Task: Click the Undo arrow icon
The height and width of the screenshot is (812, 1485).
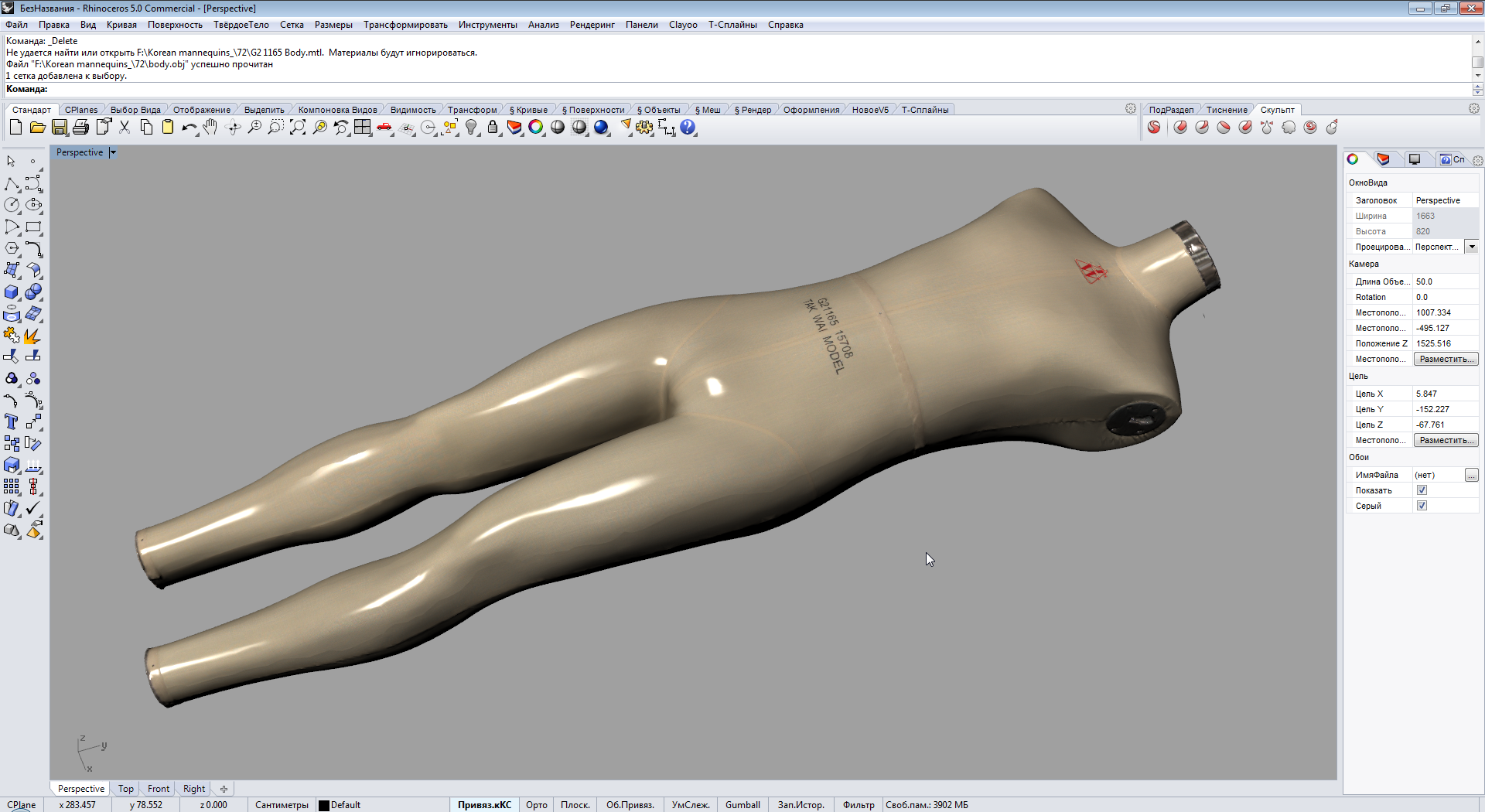Action: [189, 128]
